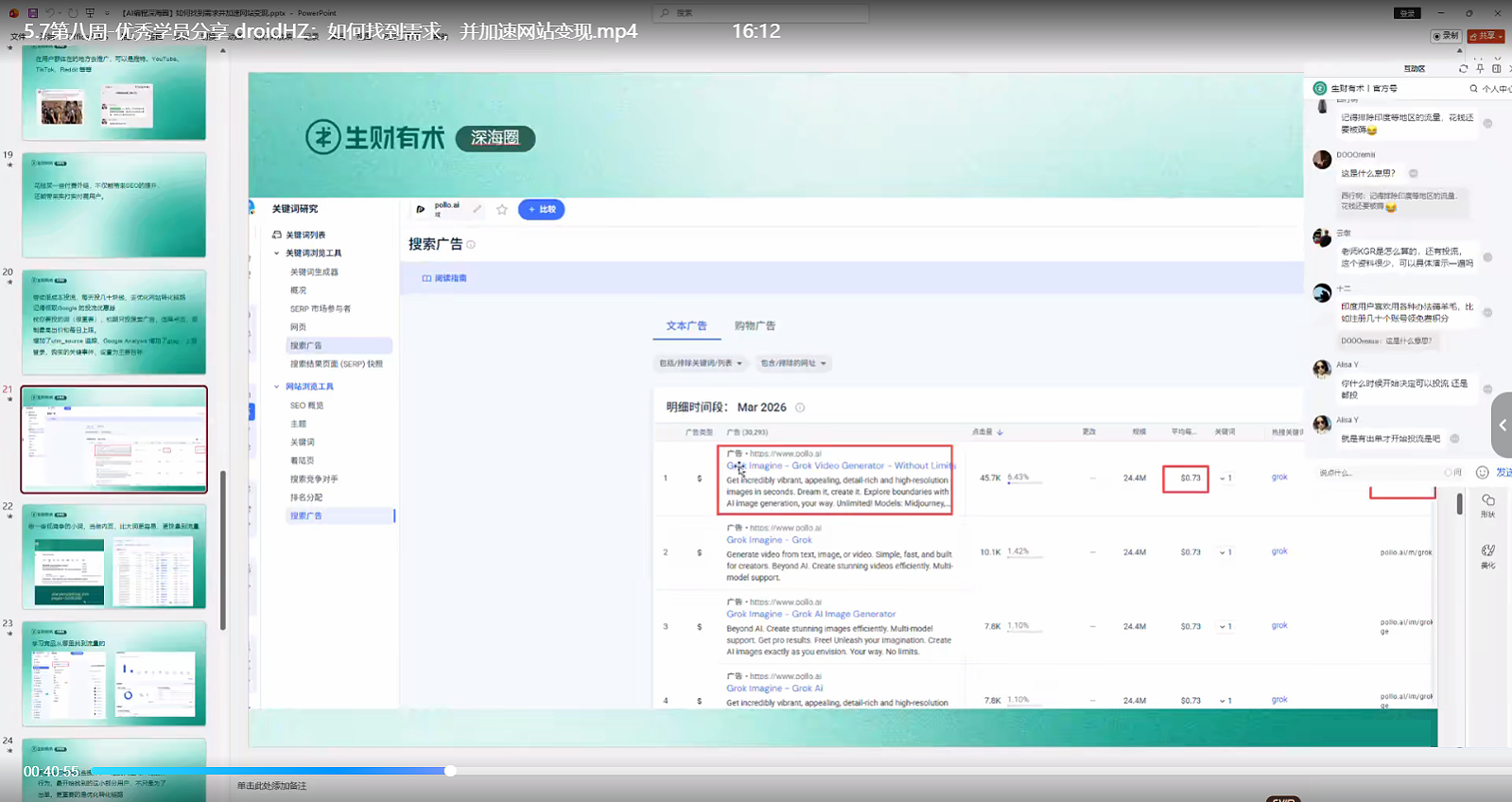Click the pollo.ai logo icon

tap(421, 209)
